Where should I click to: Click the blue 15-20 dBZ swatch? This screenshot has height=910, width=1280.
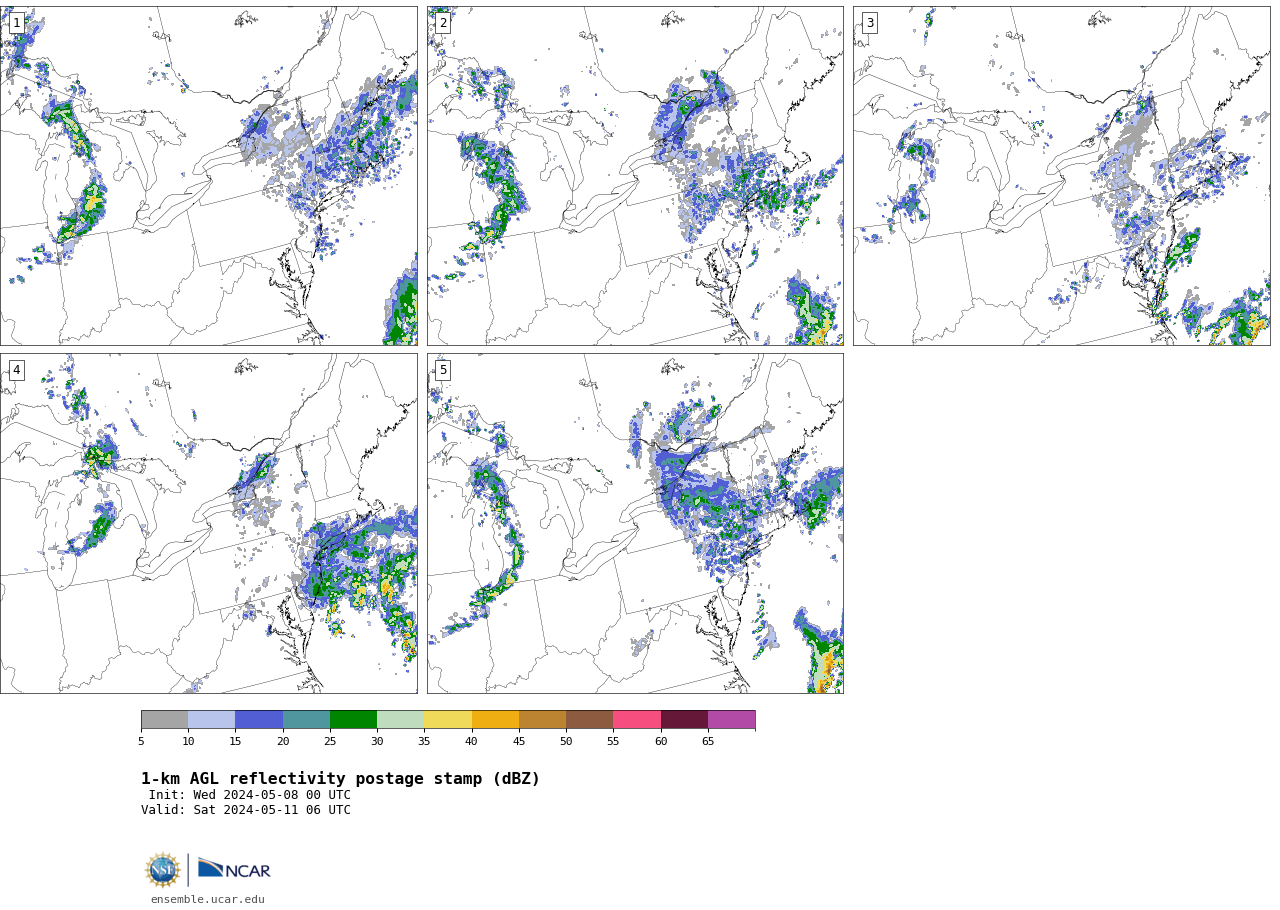[x=259, y=720]
